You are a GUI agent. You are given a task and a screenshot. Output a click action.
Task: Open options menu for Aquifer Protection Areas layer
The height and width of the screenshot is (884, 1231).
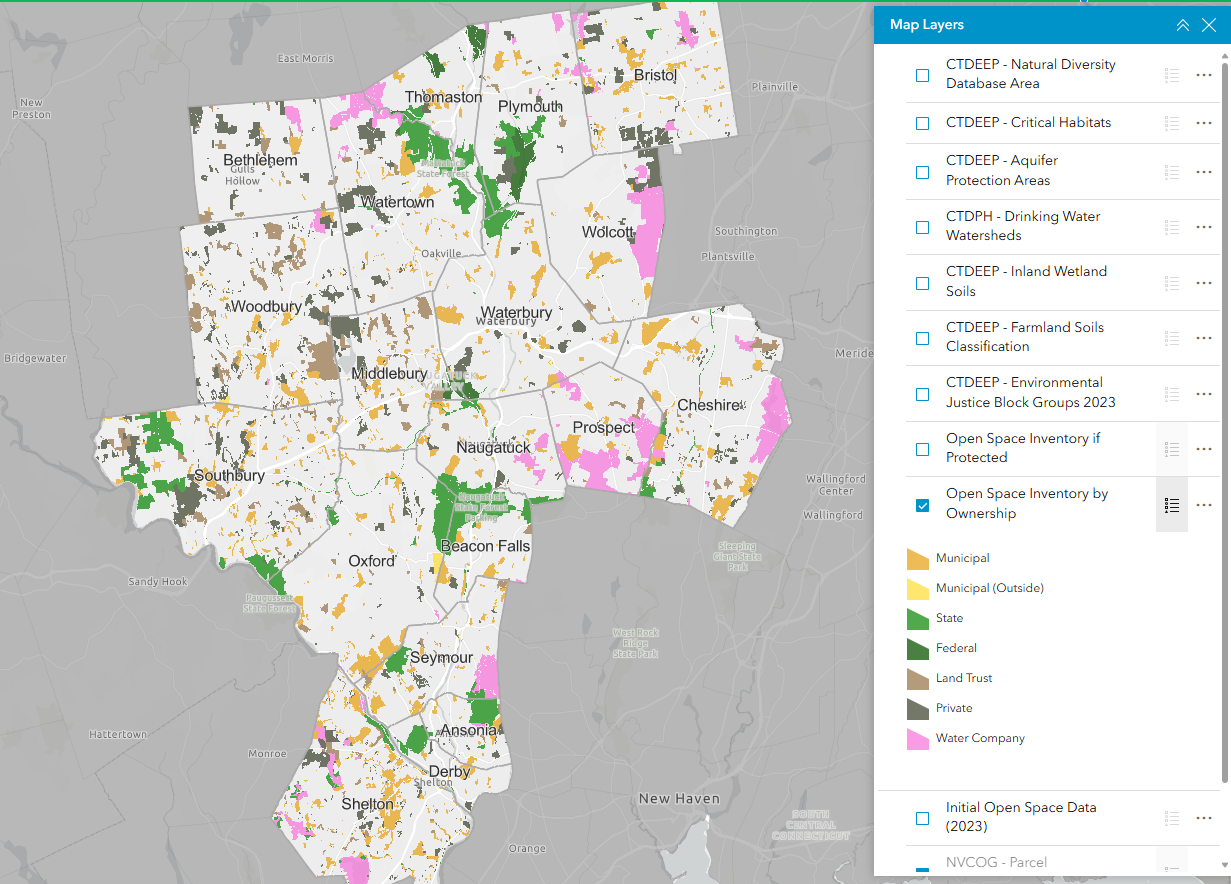tap(1204, 172)
